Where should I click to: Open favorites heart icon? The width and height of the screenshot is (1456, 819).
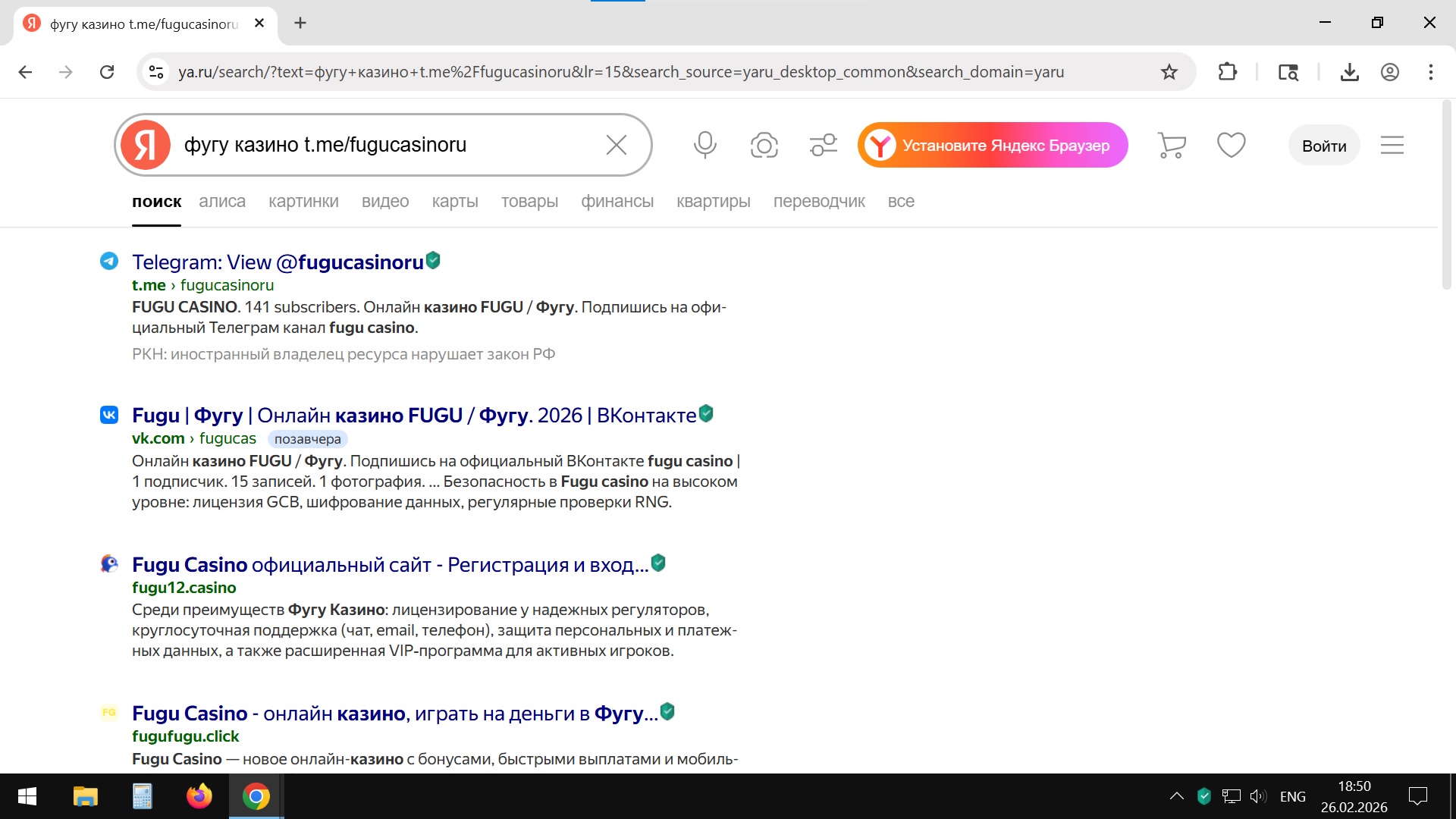pyautogui.click(x=1231, y=145)
